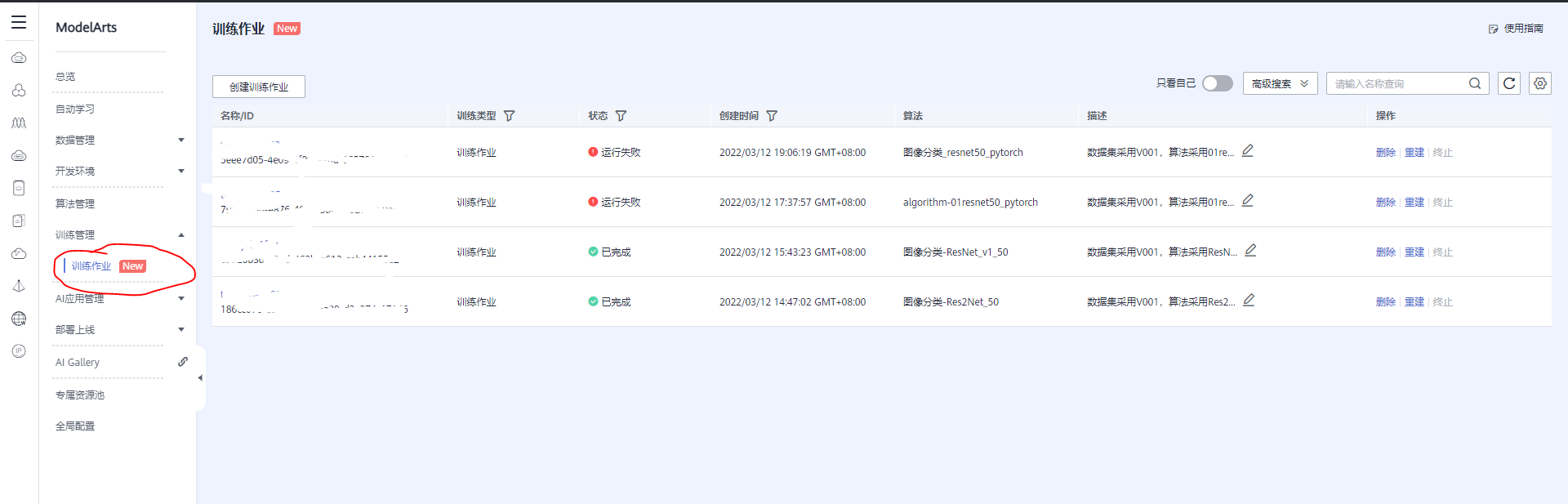Viewport: 1568px width, 504px height.
Task: Expand the 部署上线 menu arrow
Action: coord(181,329)
